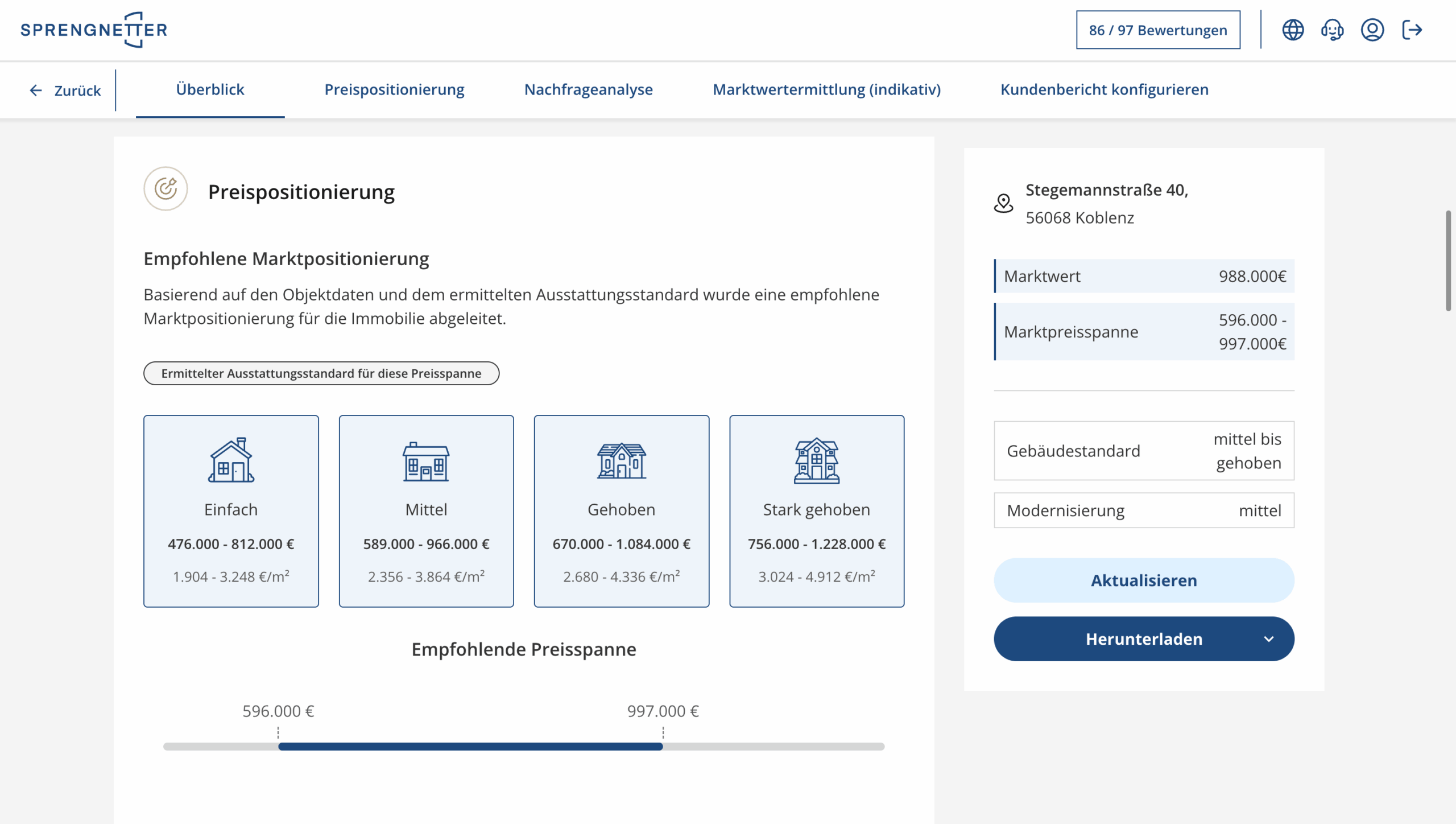Viewport: 1456px width, 824px height.
Task: Click the Empfohlene Marktpositionierung heading
Action: coord(286,258)
